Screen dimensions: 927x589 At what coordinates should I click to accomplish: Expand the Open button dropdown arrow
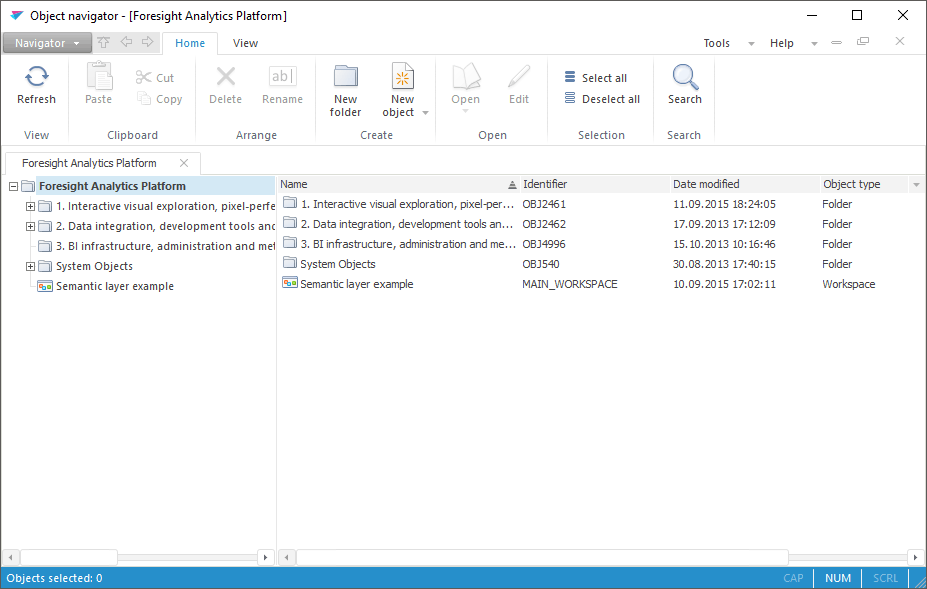tap(465, 111)
